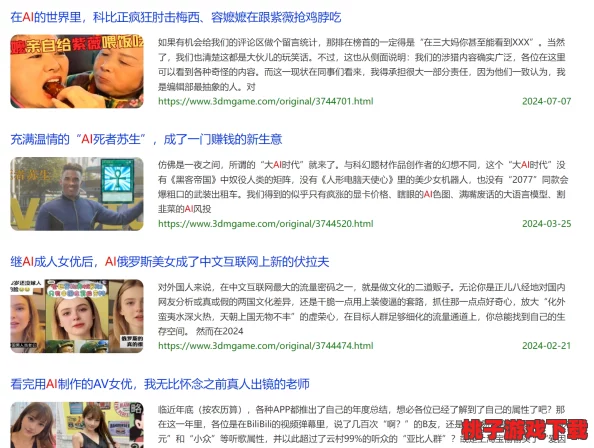Click summary text starting 如果有机会给我们的评论区
The width and height of the screenshot is (594, 448).
click(362, 64)
